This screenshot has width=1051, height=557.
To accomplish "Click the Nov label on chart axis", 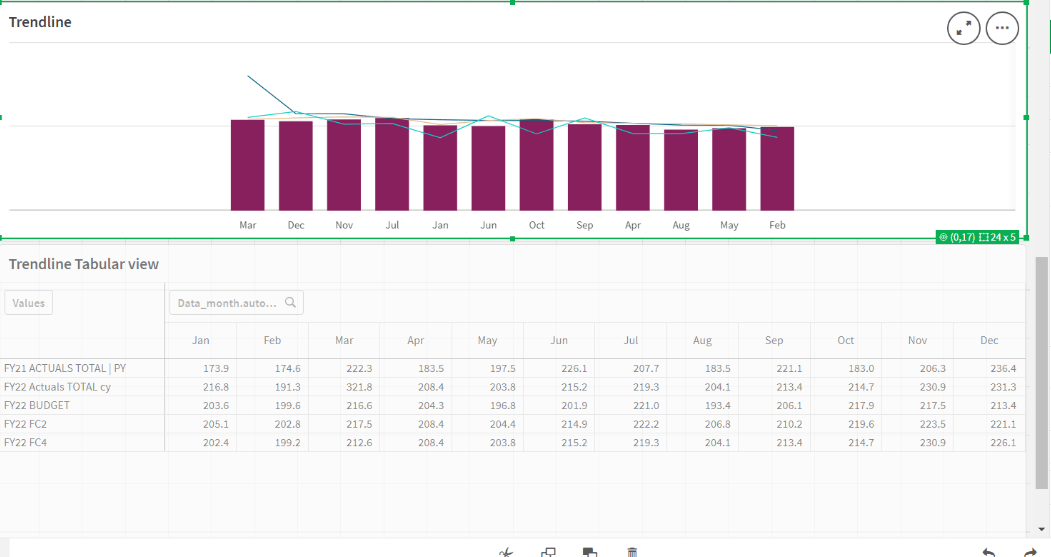I will (x=344, y=225).
